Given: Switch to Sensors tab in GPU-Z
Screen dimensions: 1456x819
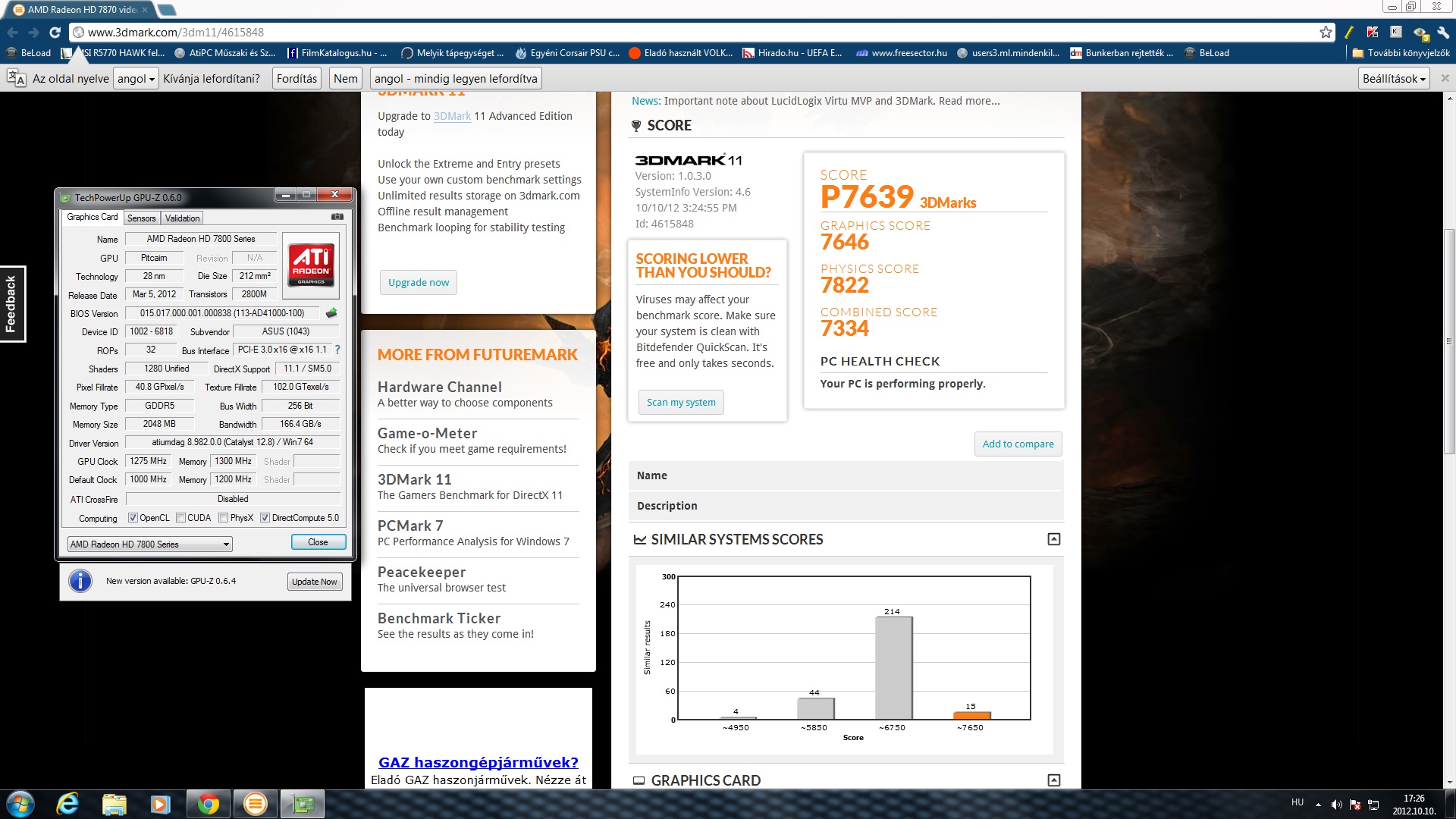Looking at the screenshot, I should point(141,218).
